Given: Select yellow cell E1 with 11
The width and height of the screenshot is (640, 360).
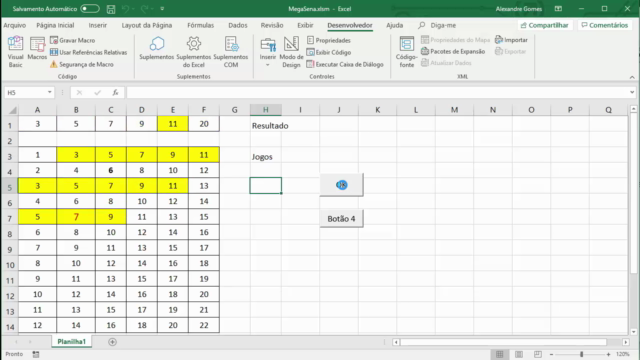Looking at the screenshot, I should [173, 124].
